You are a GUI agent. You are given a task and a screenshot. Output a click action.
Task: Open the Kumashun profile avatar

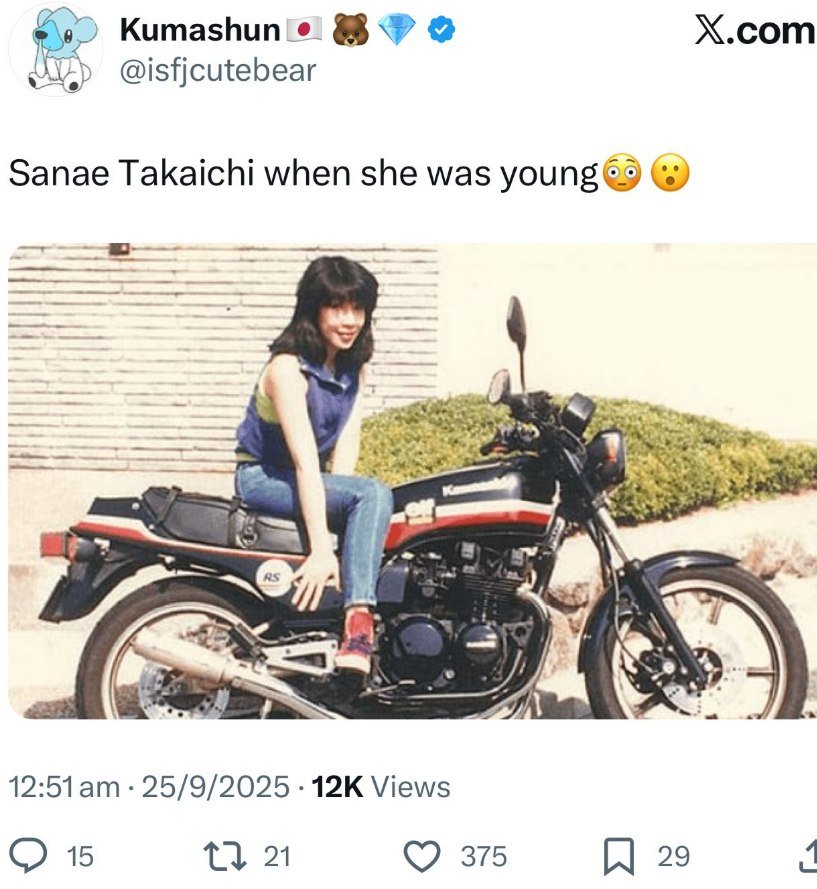coord(54,50)
